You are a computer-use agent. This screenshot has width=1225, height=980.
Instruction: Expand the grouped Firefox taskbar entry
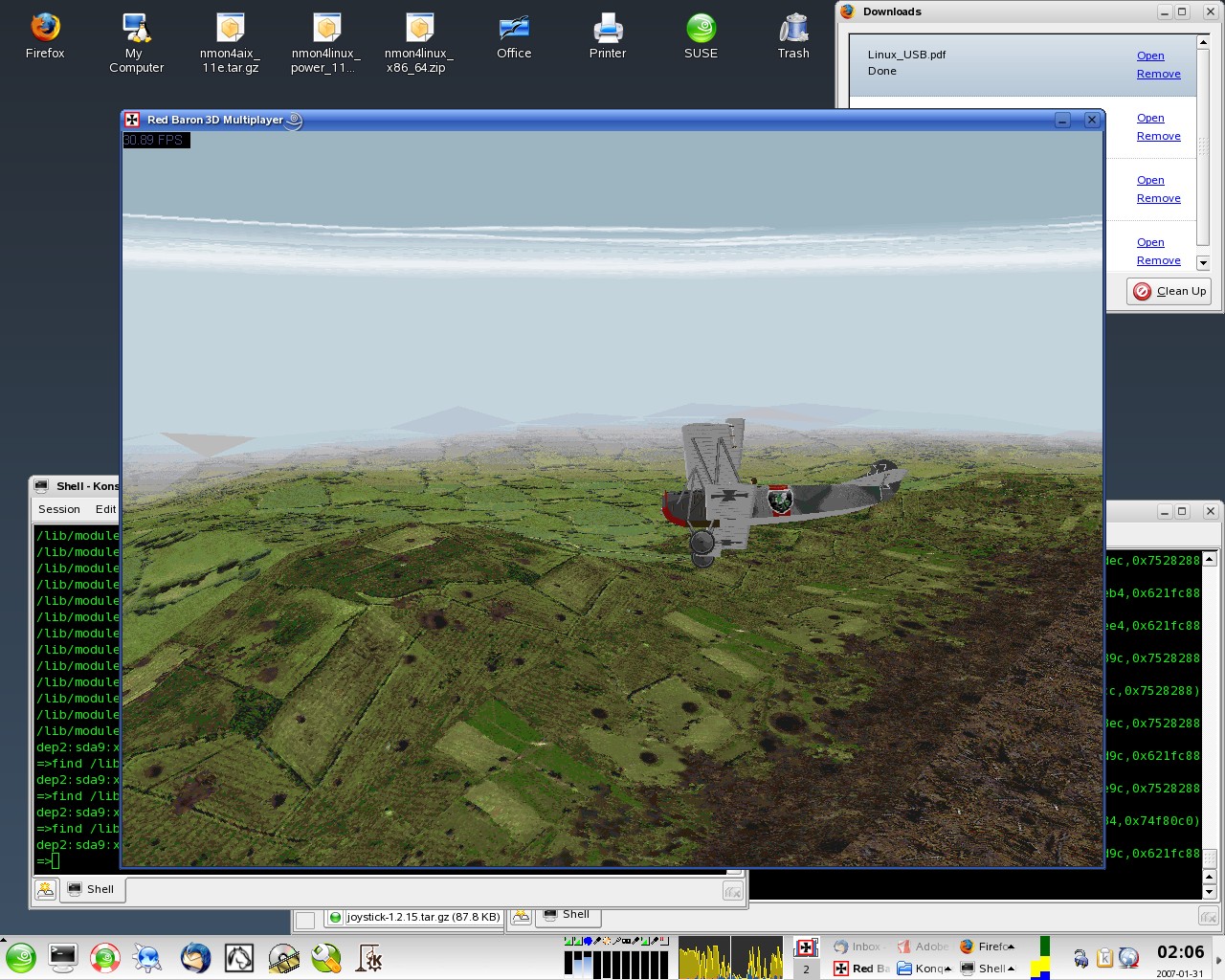[987, 947]
